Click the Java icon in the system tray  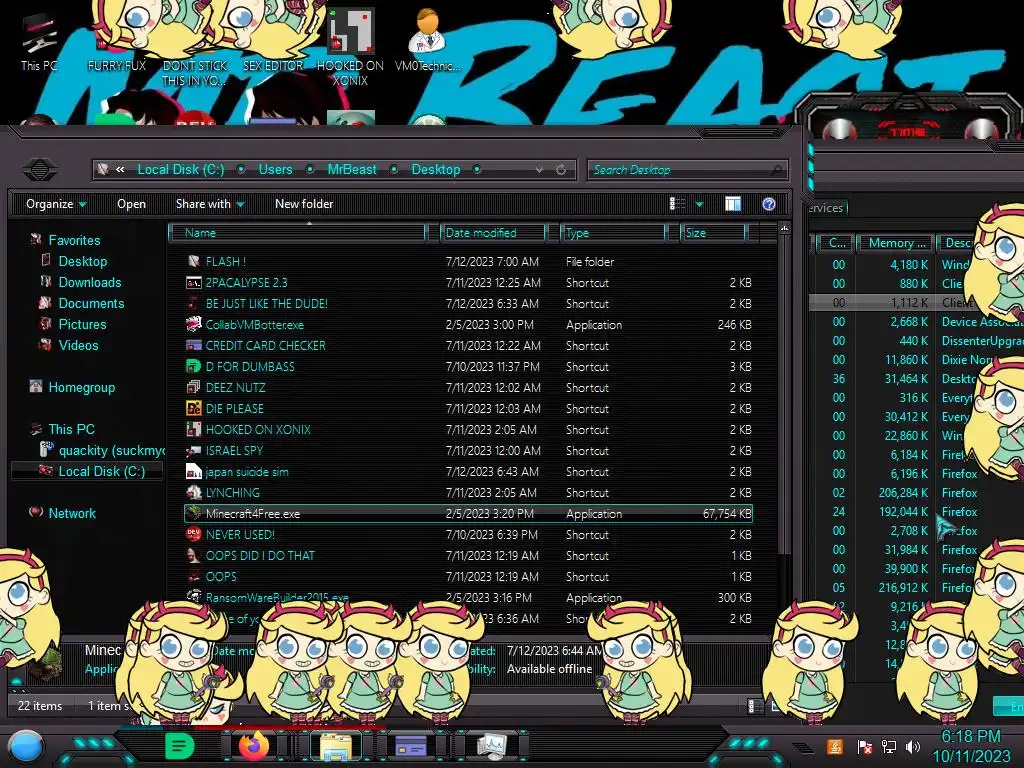coord(835,746)
